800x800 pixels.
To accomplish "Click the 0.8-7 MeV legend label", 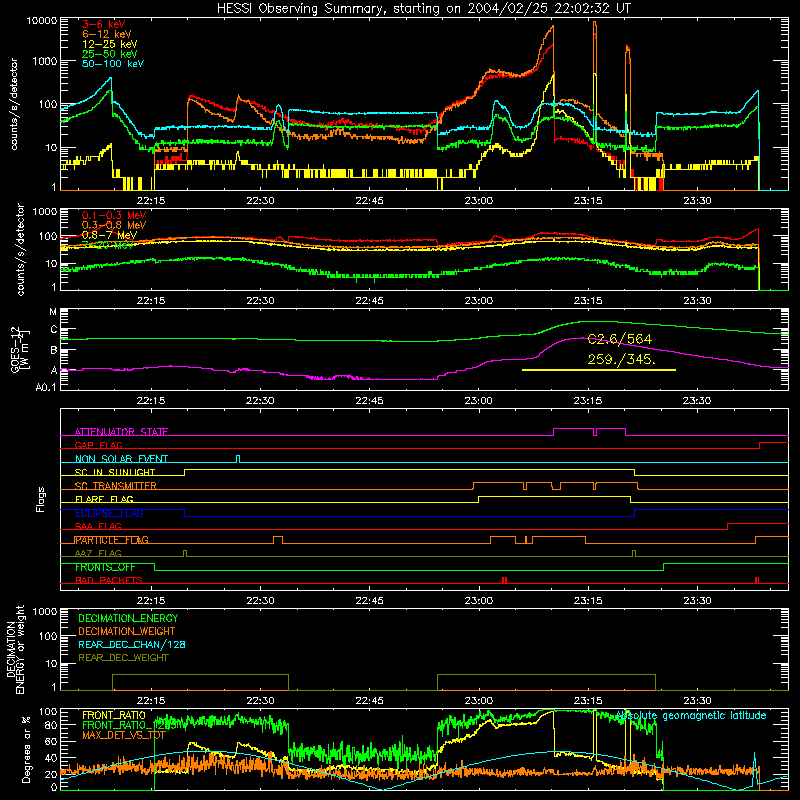I will point(109,235).
